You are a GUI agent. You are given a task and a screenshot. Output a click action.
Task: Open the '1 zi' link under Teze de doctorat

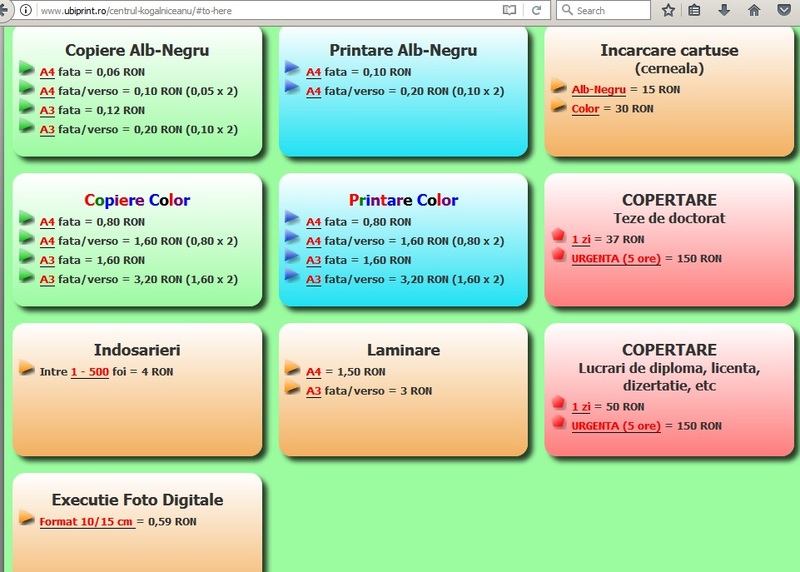581,239
